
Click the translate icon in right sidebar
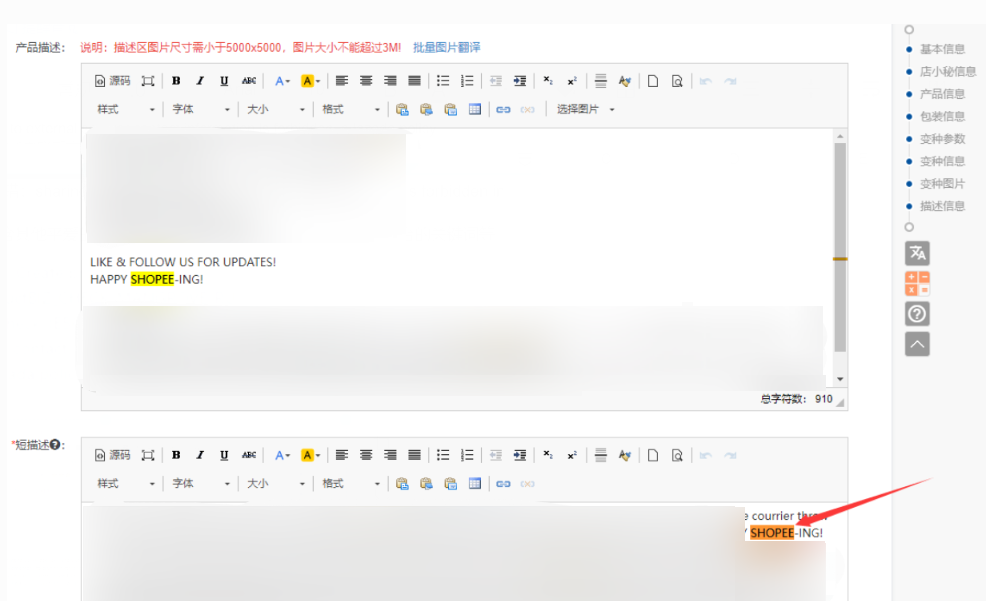[917, 253]
